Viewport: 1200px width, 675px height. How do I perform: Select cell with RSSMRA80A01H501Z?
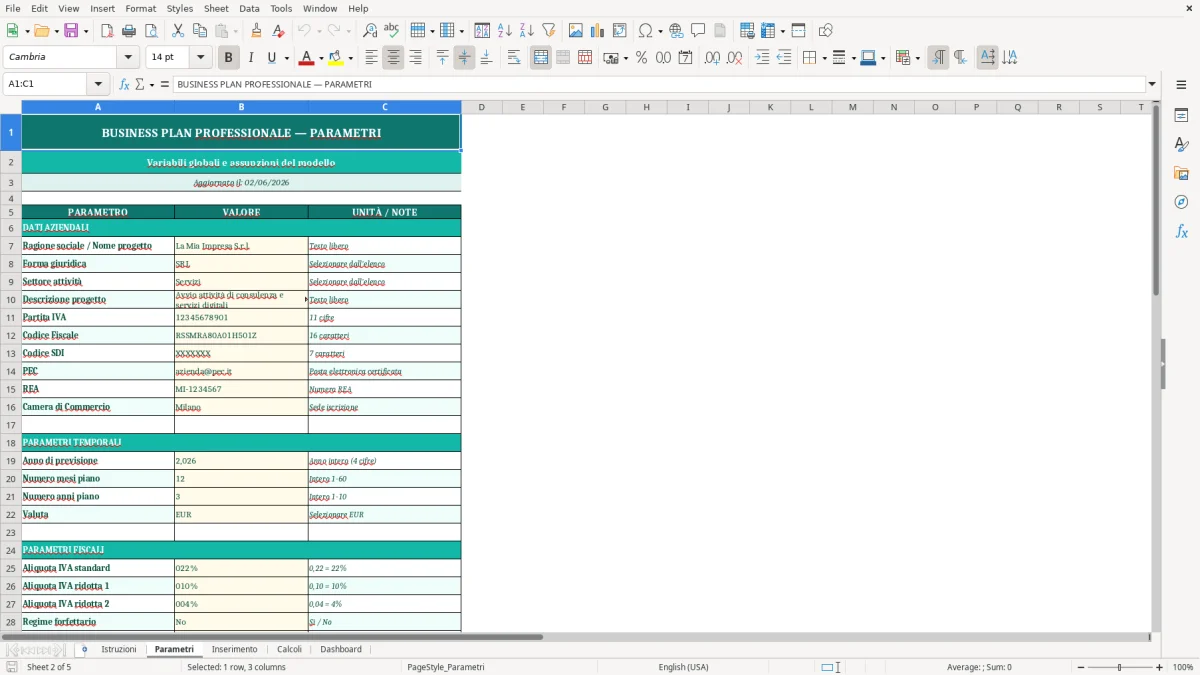pyautogui.click(x=241, y=335)
